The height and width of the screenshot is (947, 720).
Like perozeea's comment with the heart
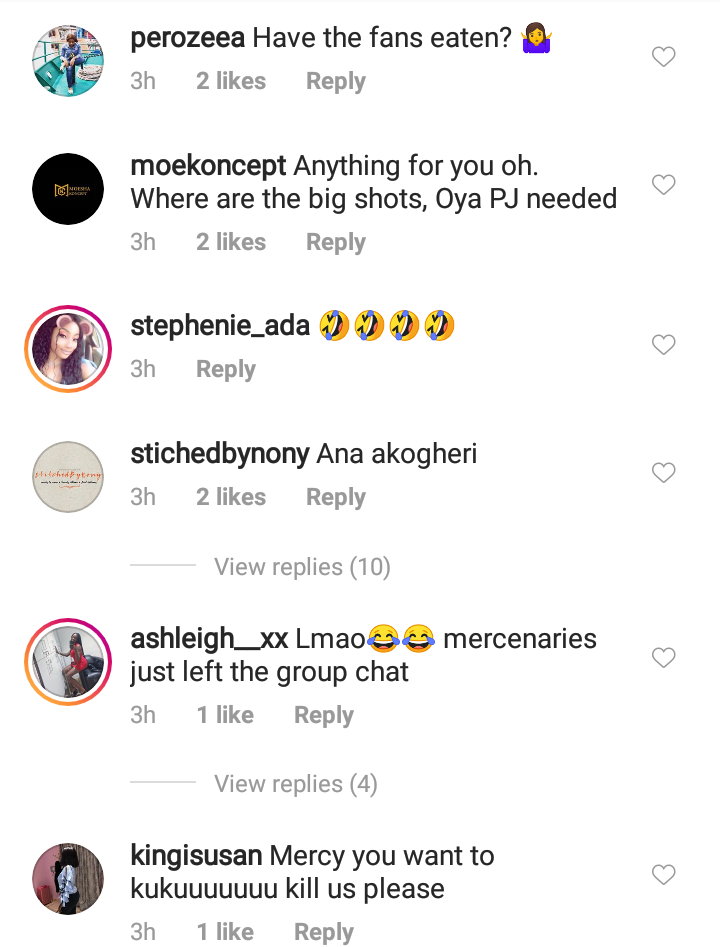coord(663,58)
